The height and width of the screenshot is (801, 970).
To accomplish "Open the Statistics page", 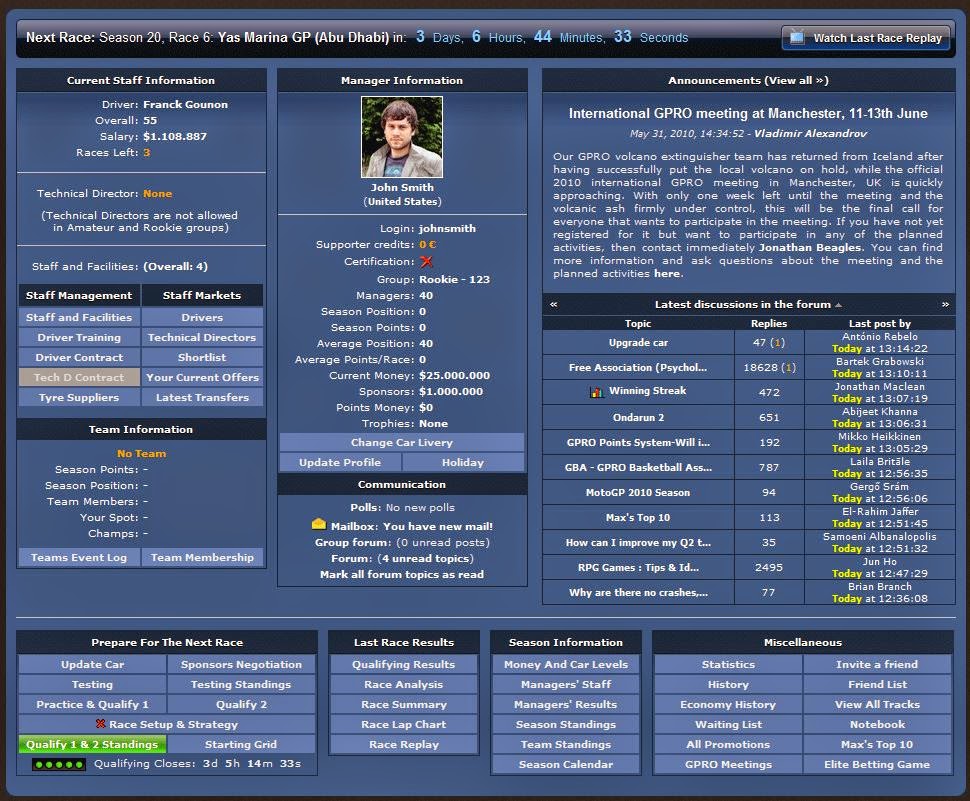I will [x=728, y=664].
